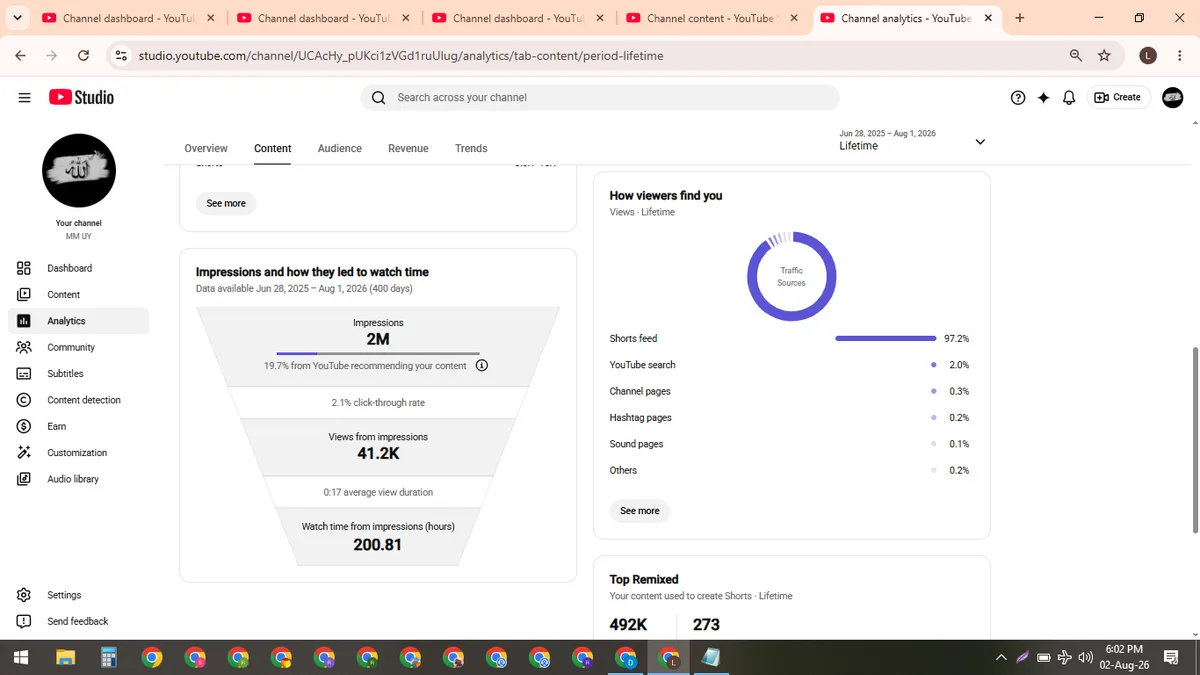
Task: Open the Windows Start menu
Action: pyautogui.click(x=21, y=657)
